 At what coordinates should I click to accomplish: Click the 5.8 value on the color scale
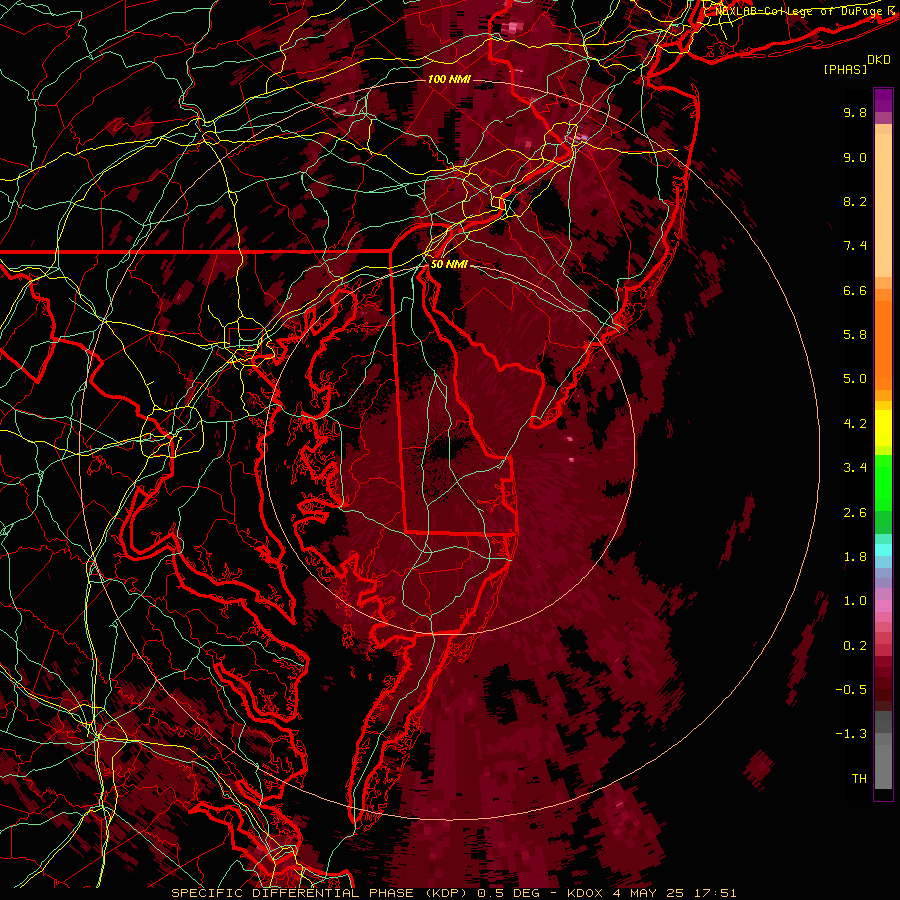(x=855, y=335)
